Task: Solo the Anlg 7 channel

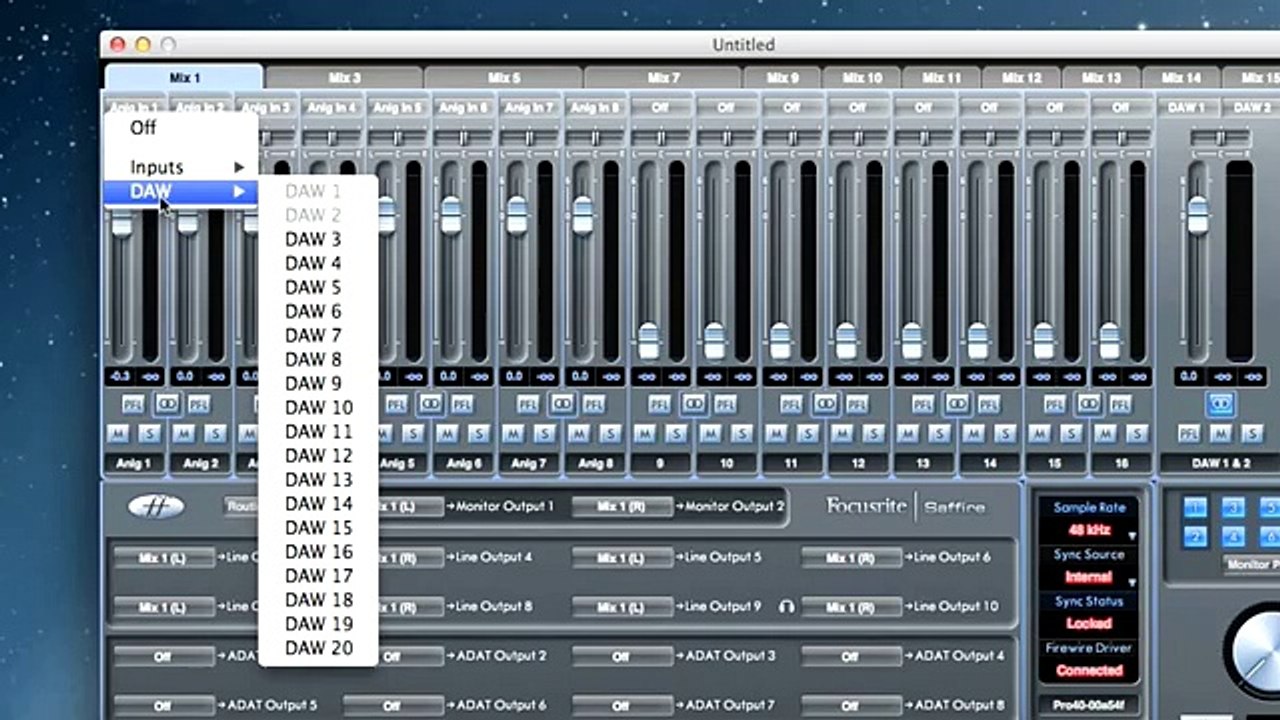Action: pos(545,433)
